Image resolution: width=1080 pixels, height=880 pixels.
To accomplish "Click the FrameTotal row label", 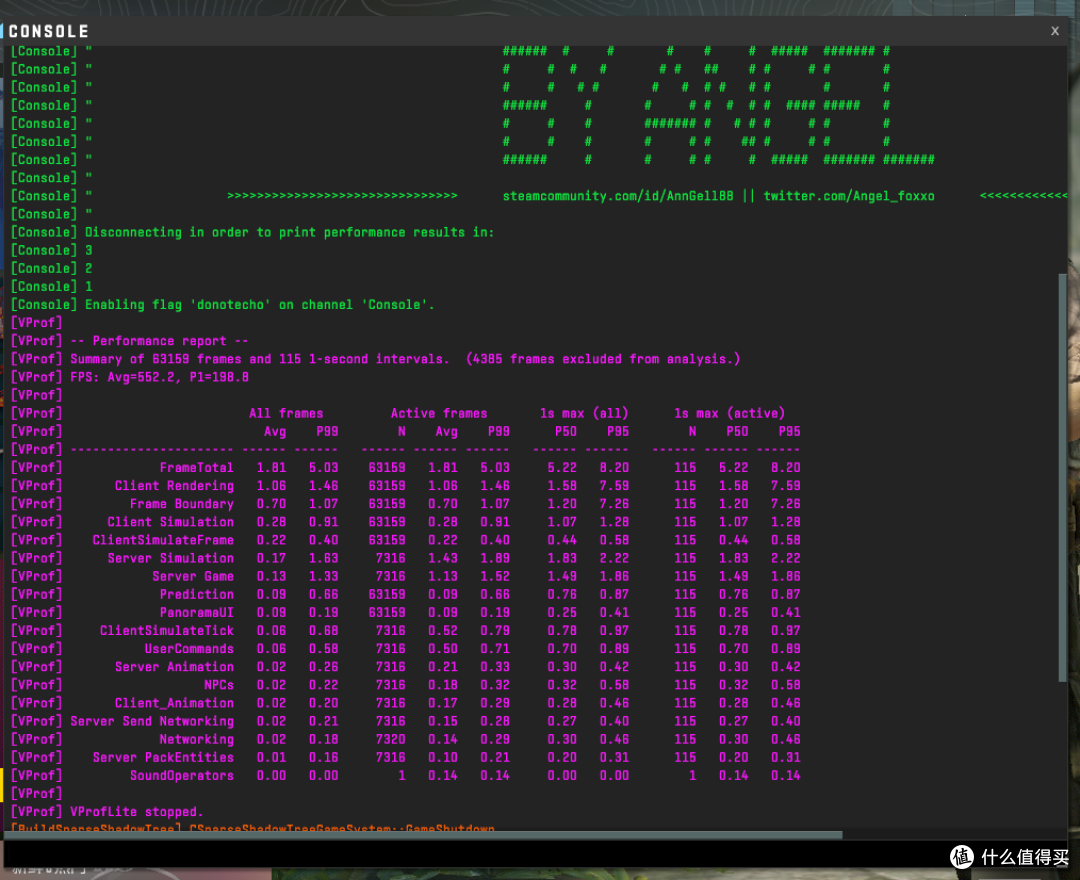I will pos(196,468).
